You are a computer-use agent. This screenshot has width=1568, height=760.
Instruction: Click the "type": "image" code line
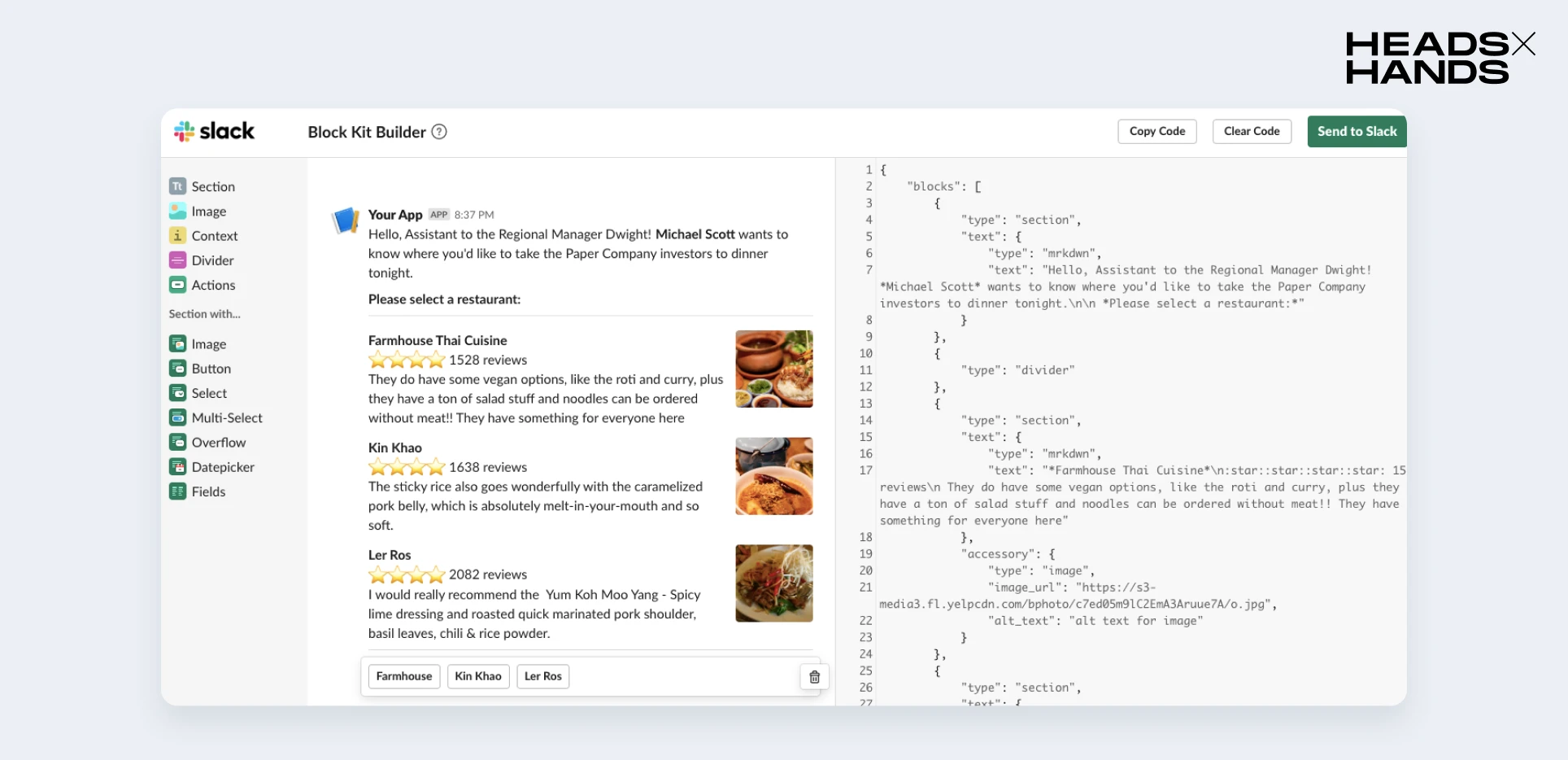click(1041, 570)
